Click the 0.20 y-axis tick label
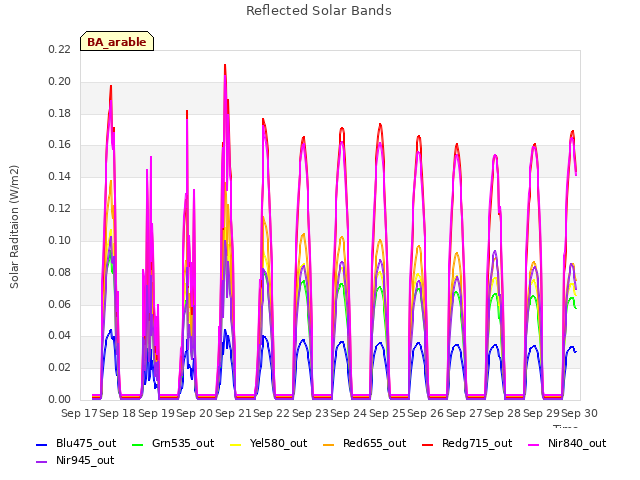Image resolution: width=640 pixels, height=480 pixels. (60, 81)
